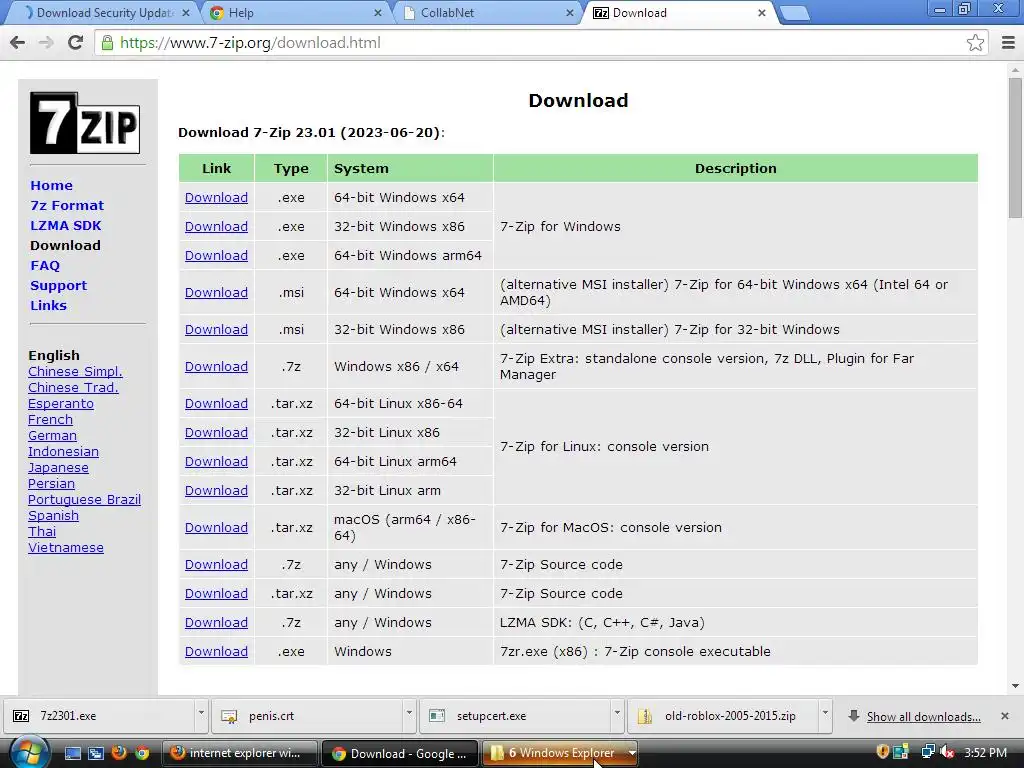Click the network tray icon
Screen dimensions: 1024x768
pyautogui.click(x=927, y=752)
